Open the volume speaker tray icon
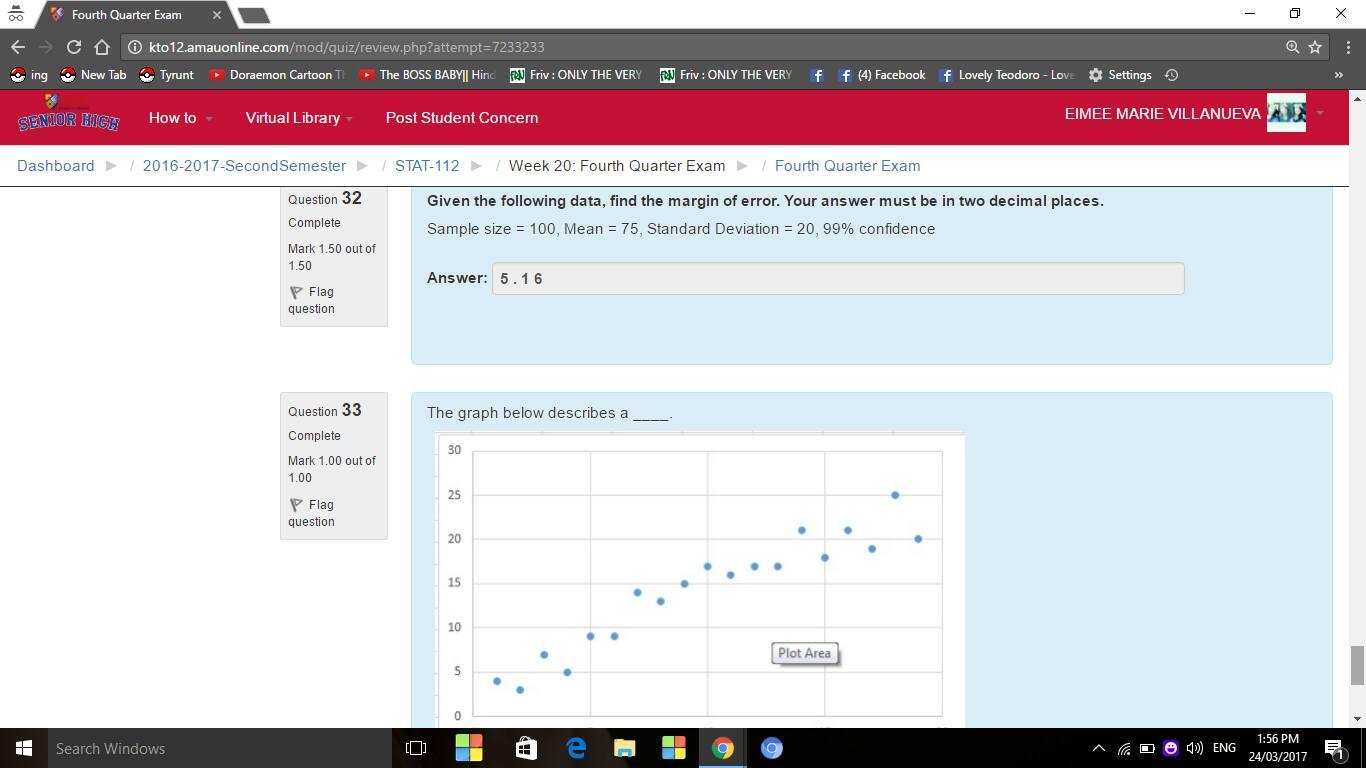 coord(1194,748)
